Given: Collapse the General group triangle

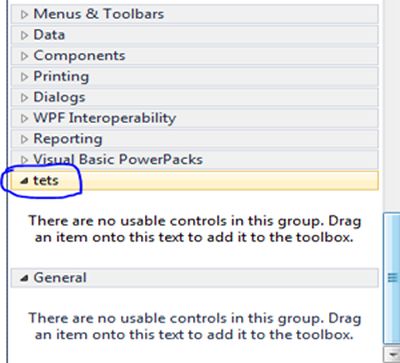Looking at the screenshot, I should pos(23,278).
